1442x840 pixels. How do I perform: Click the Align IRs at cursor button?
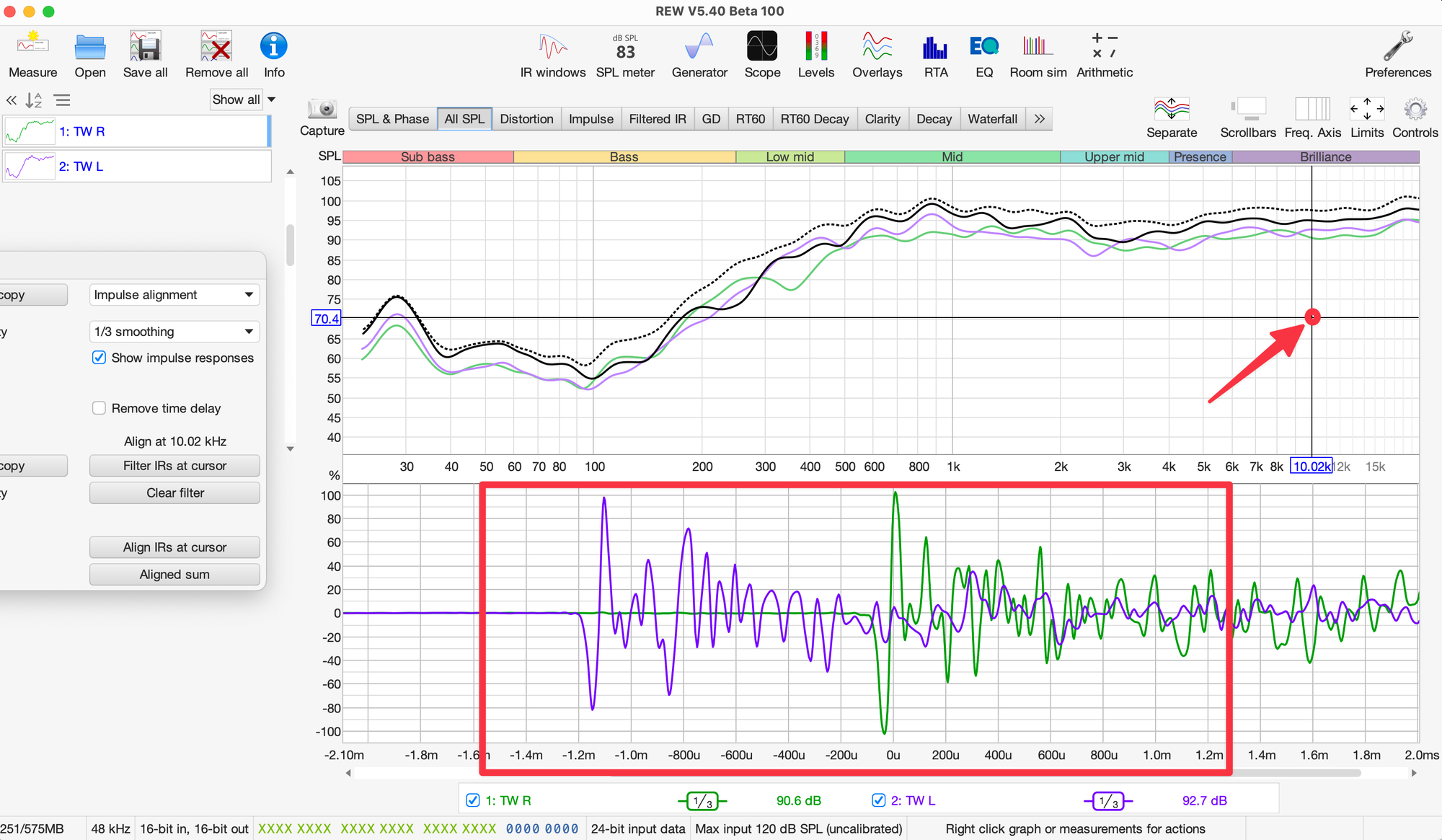pos(174,547)
